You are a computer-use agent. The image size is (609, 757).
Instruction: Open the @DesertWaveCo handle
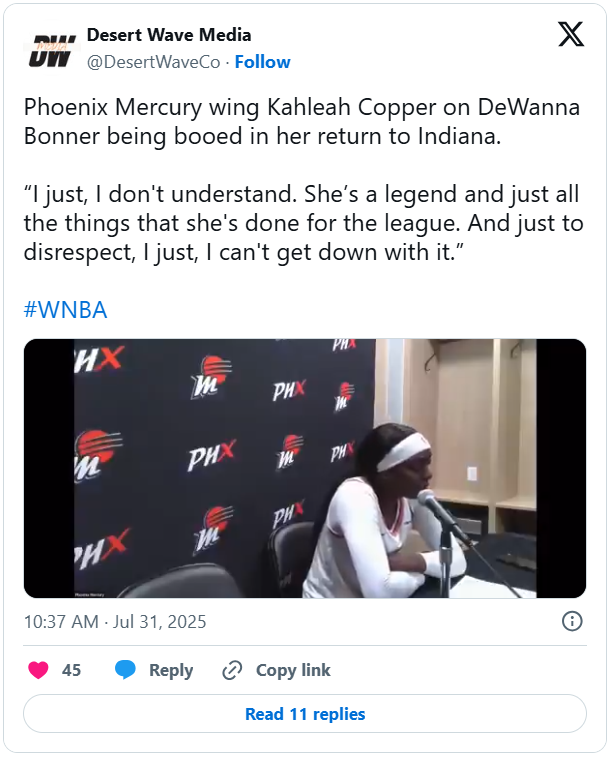click(154, 62)
